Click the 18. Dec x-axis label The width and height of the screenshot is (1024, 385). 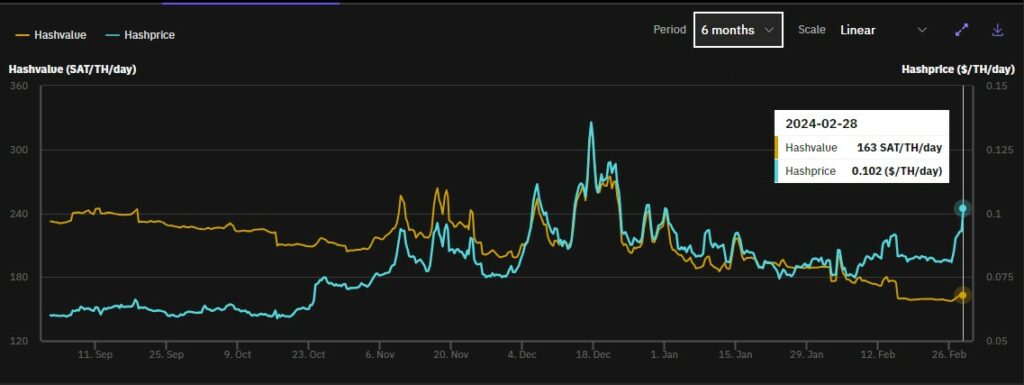click(x=592, y=355)
